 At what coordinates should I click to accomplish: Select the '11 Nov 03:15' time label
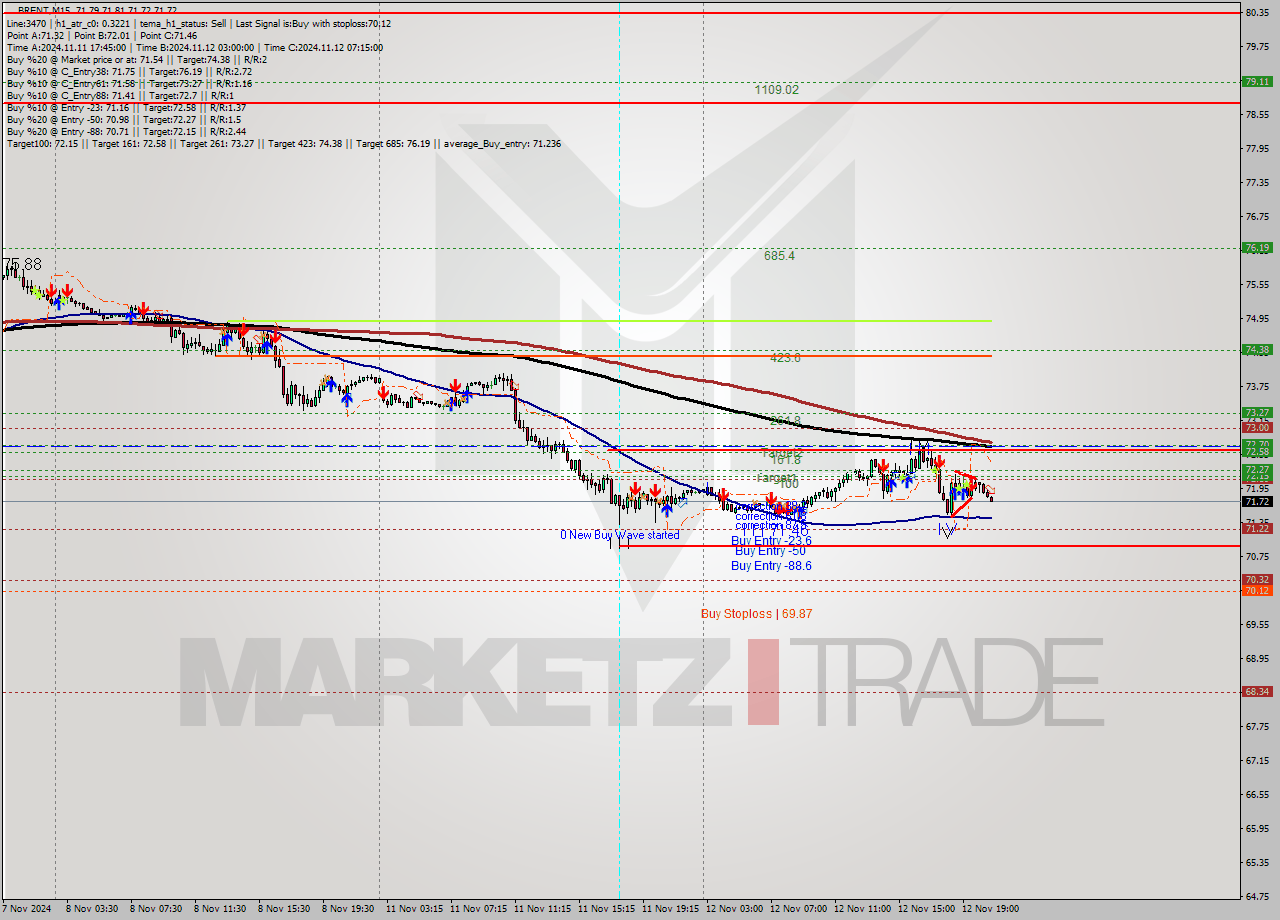coord(414,909)
